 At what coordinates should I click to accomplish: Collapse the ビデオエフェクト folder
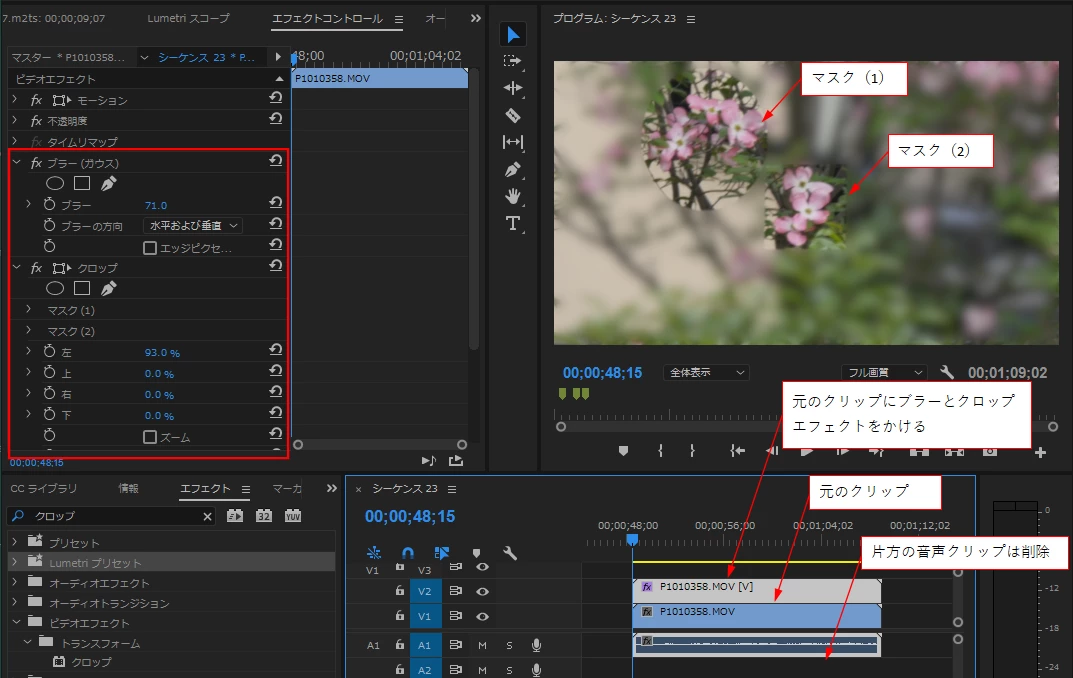point(16,622)
